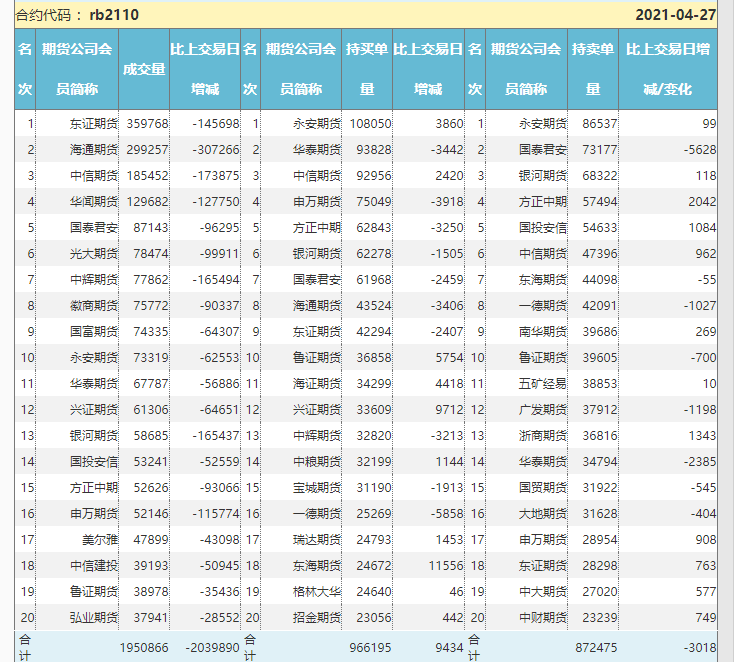Click 南华期货 in short ranking
The height and width of the screenshot is (662, 735).
[x=543, y=332]
